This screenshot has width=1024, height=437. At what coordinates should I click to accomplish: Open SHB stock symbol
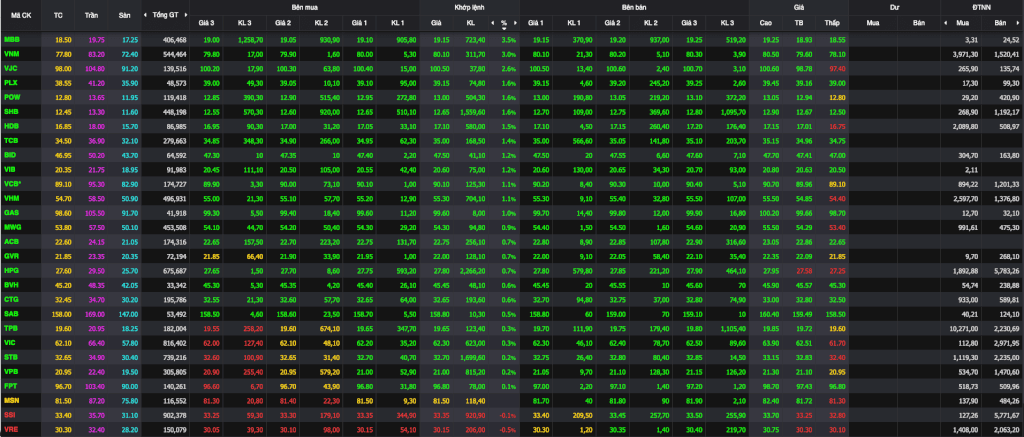pos(11,112)
